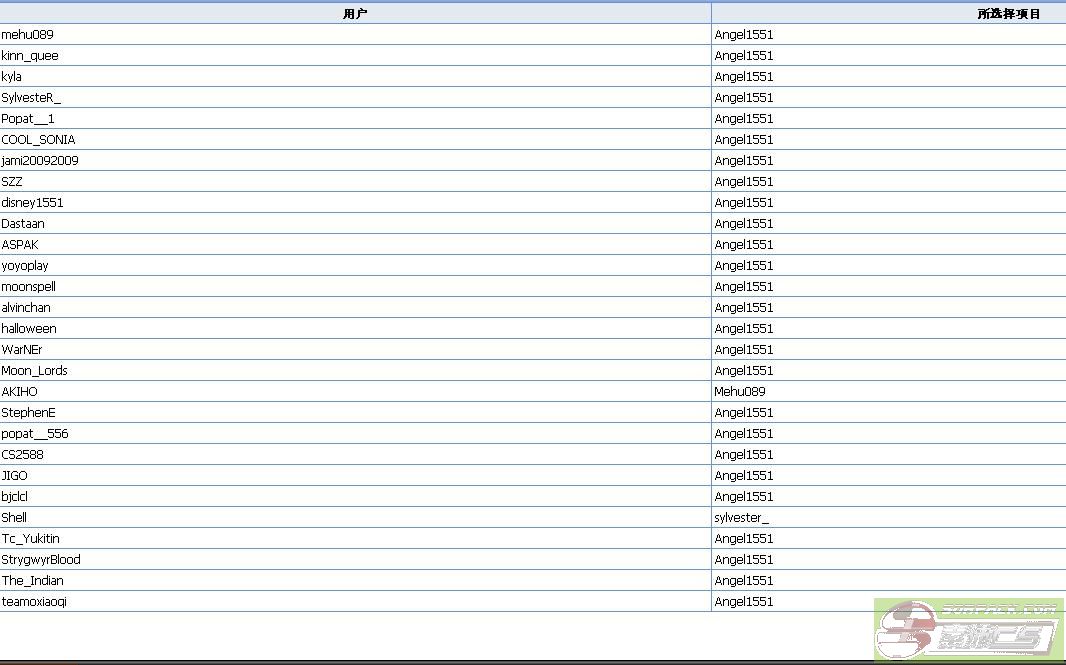Click the 用户 column header
This screenshot has height=665, width=1066.
355,14
